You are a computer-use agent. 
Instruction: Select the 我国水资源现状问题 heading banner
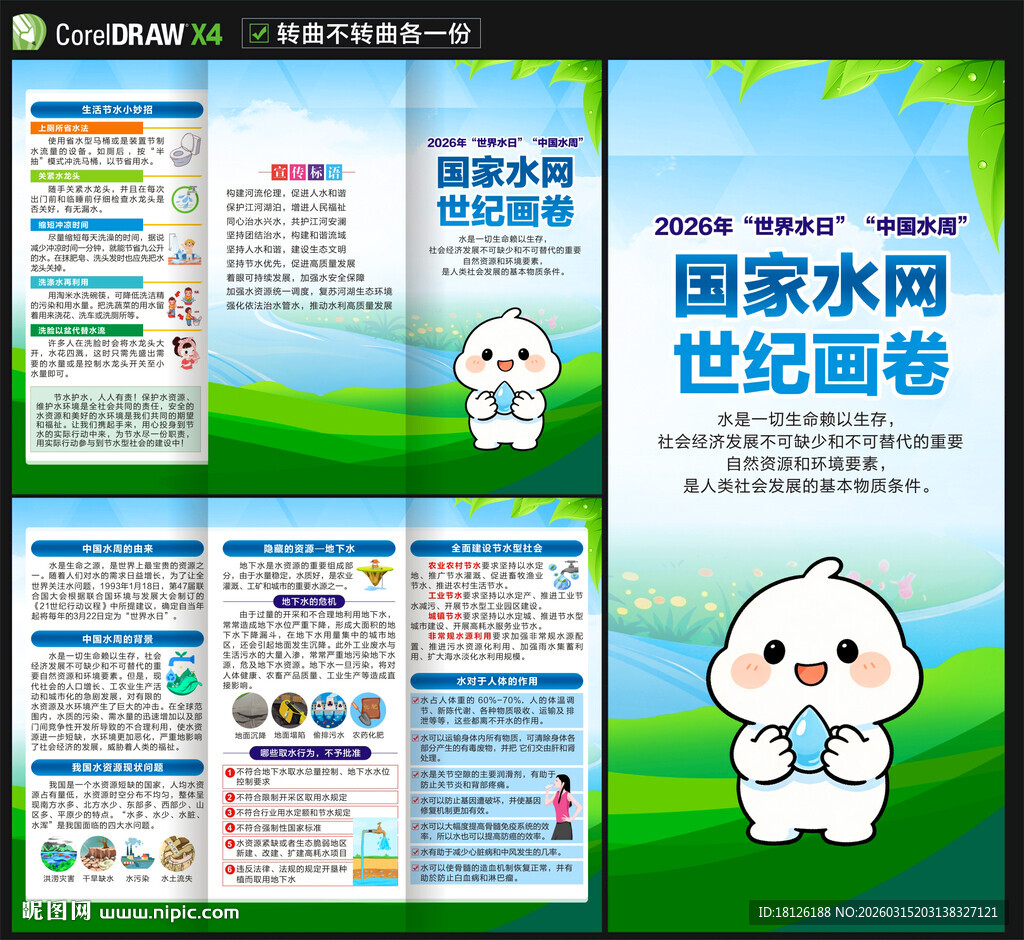pos(117,767)
